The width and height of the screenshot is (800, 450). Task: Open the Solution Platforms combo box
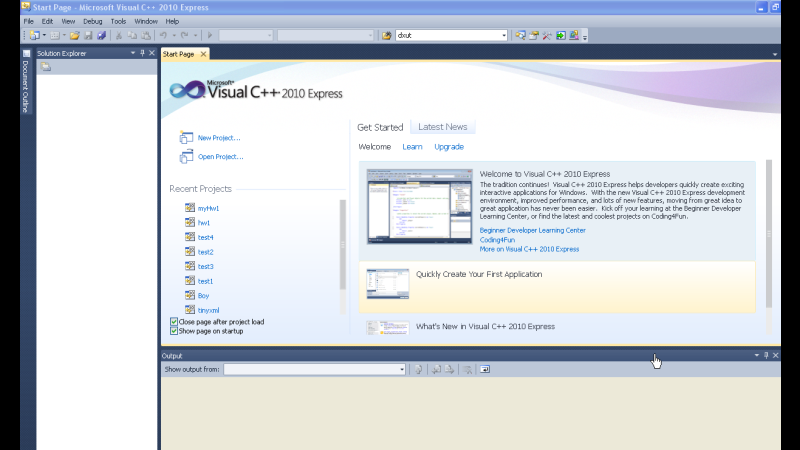point(326,35)
